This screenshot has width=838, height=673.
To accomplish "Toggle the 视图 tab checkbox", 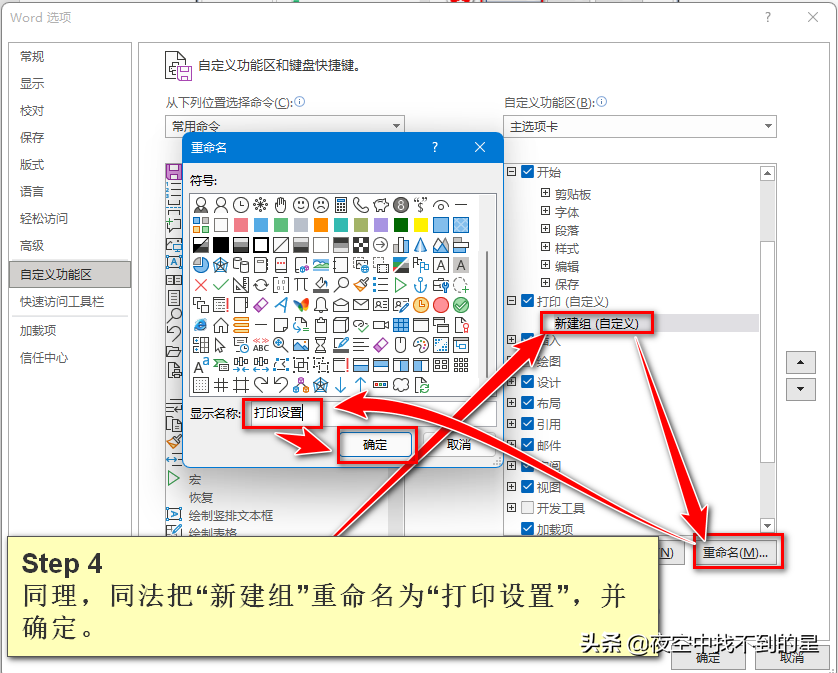I will tap(527, 486).
